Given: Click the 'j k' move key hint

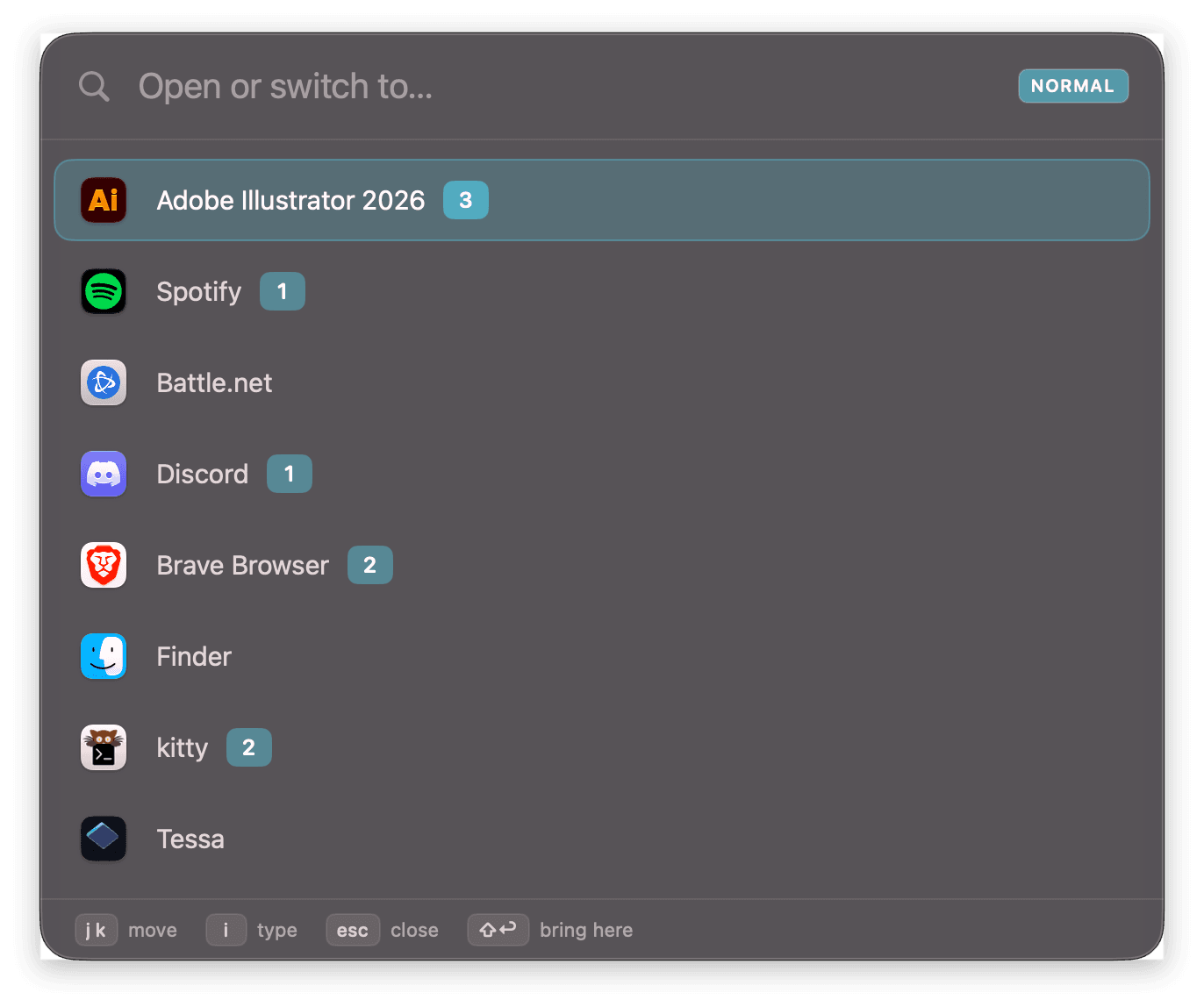Looking at the screenshot, I should 97,930.
